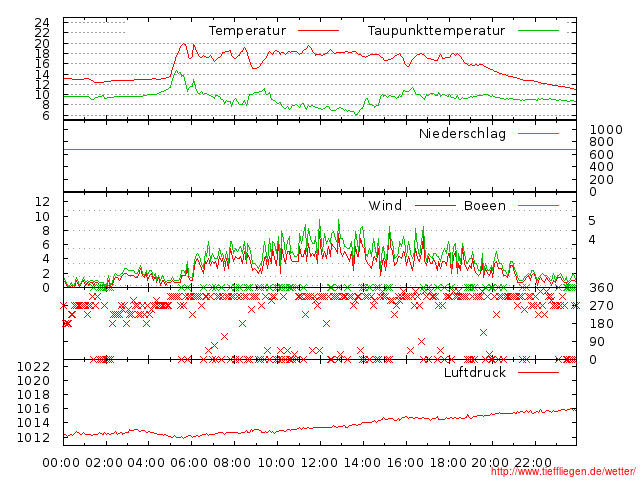The height and width of the screenshot is (480, 640).
Task: Click the 180 wind direction axis value
Action: click(x=602, y=324)
